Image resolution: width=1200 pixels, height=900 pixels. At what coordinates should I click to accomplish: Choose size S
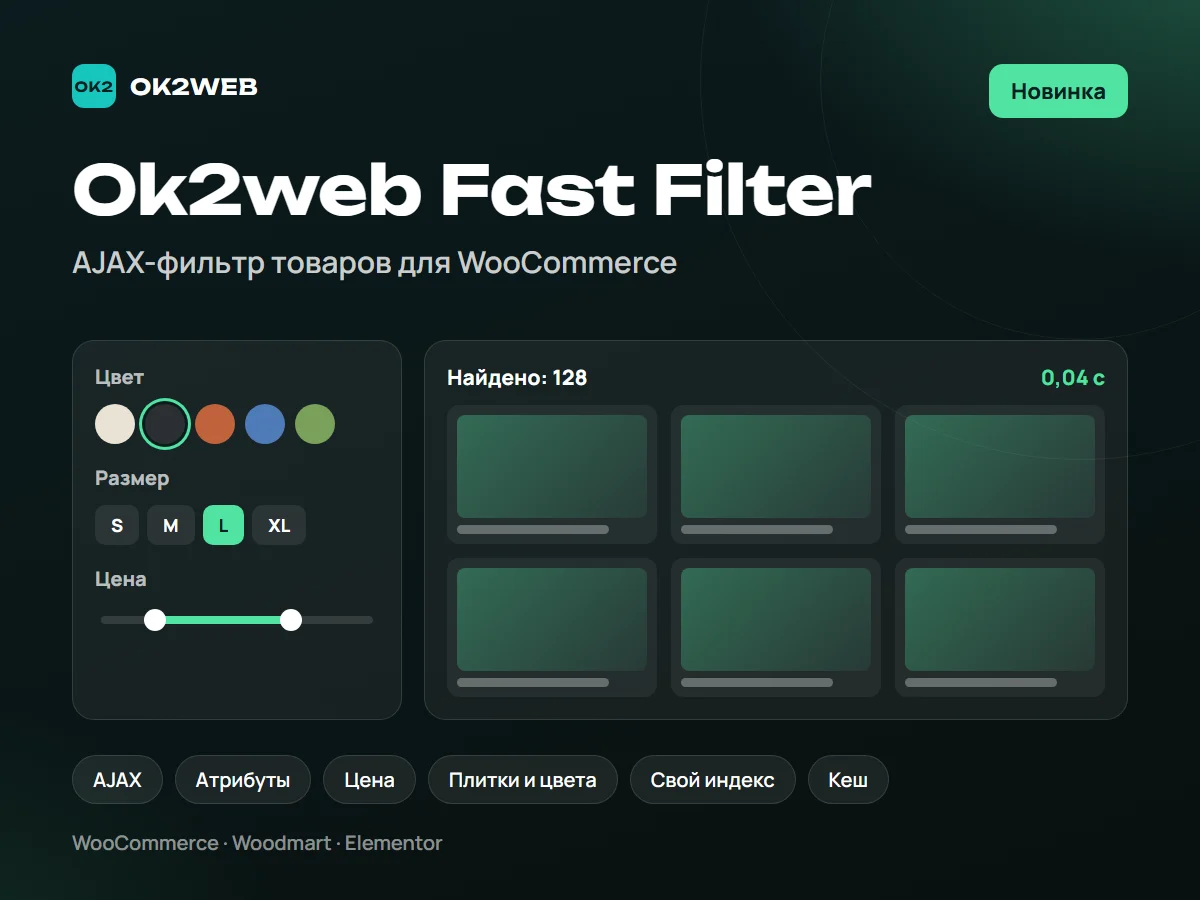117,525
